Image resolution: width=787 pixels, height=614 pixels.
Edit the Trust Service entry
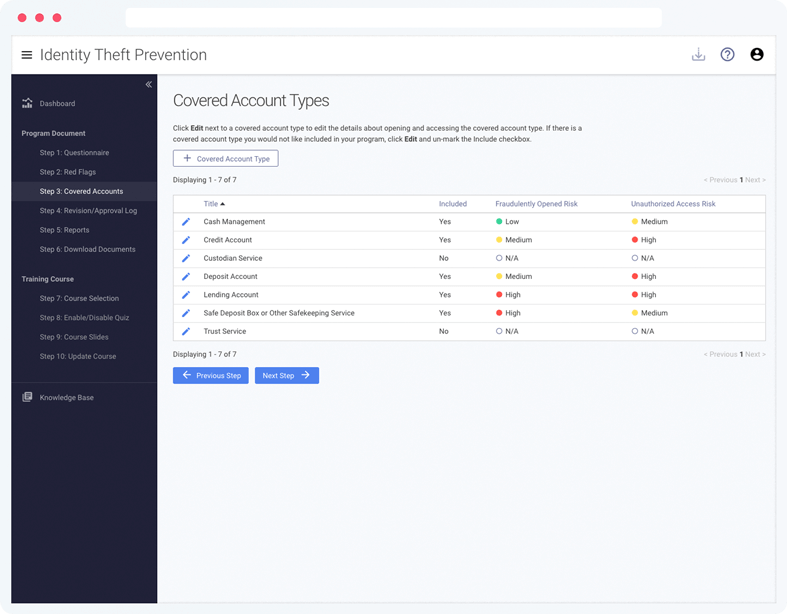[x=186, y=332]
